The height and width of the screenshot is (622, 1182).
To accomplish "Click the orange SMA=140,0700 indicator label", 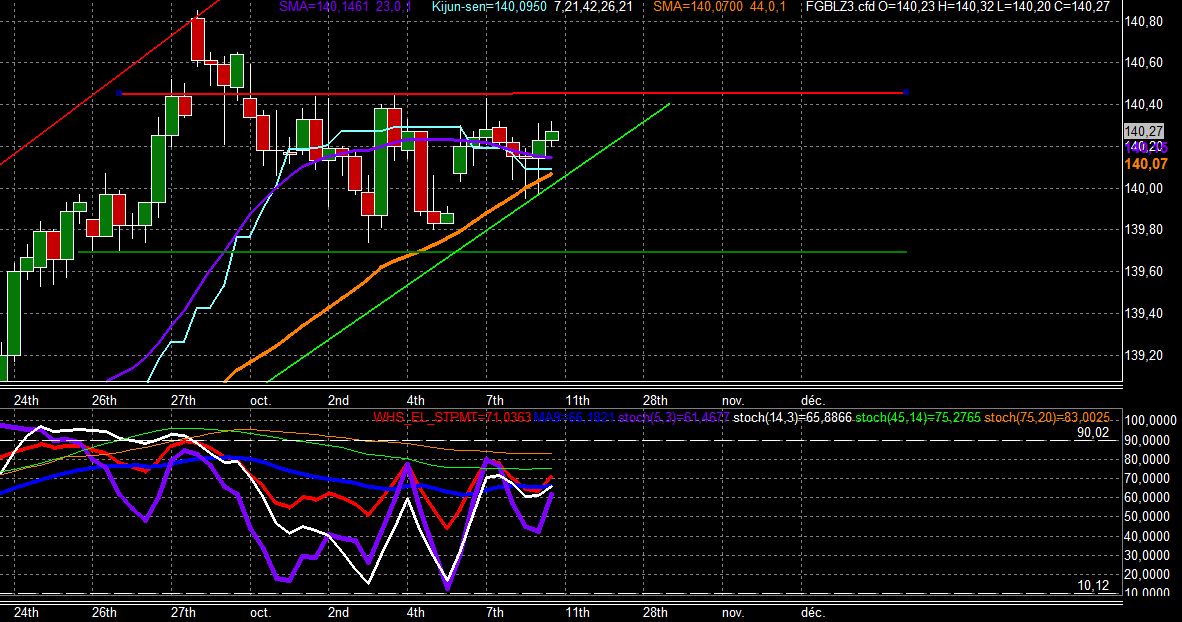I will click(x=719, y=7).
